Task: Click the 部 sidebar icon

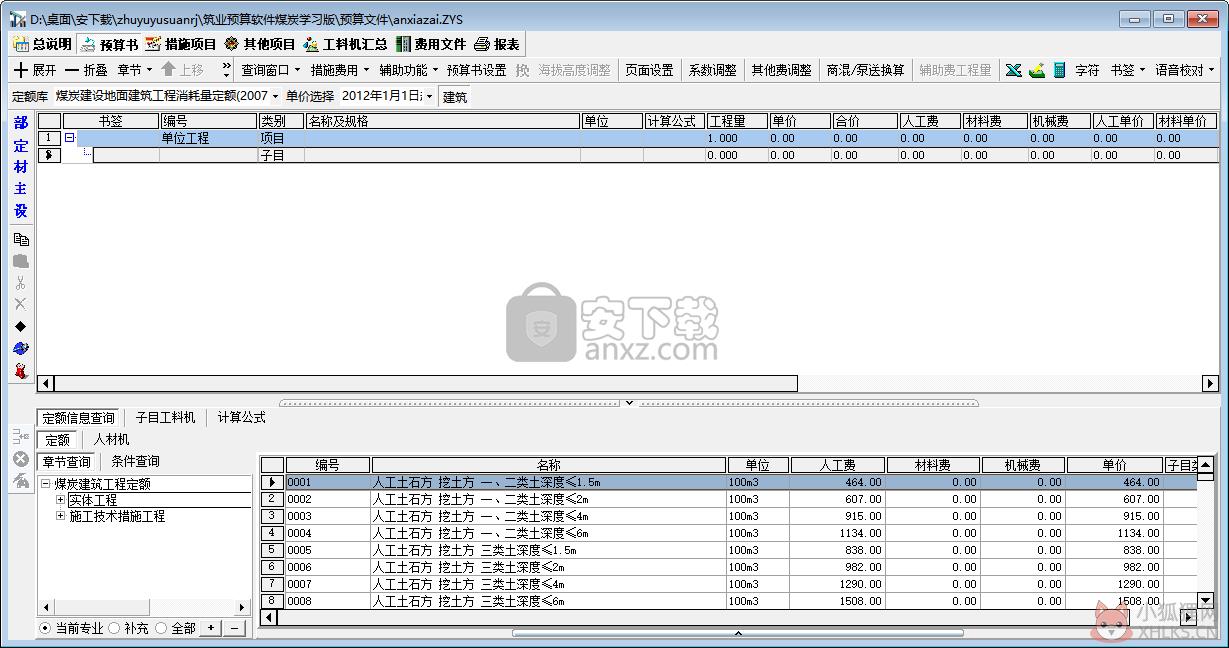Action: [x=21, y=123]
